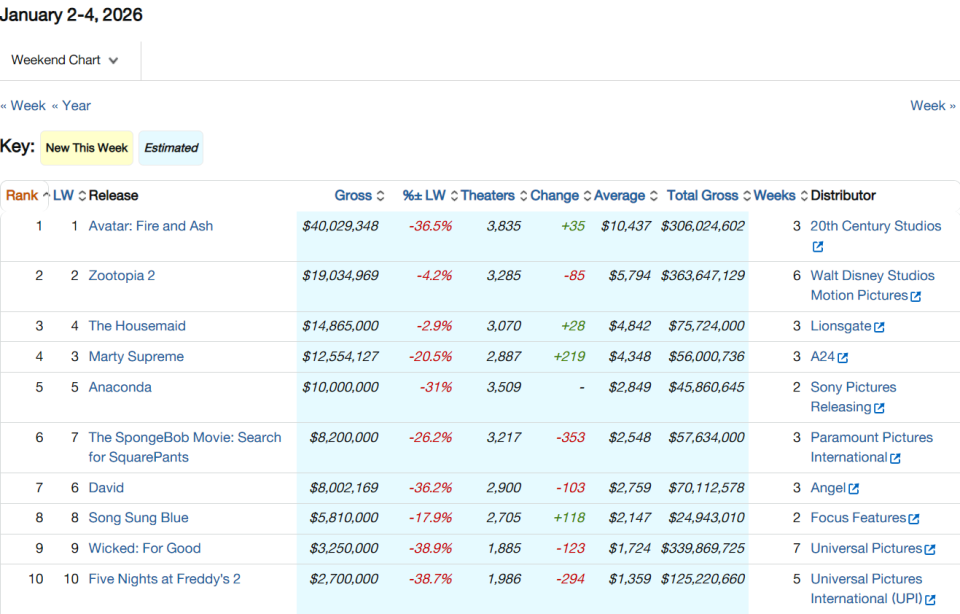
Task: Go to next Week link at right
Action: [x=934, y=106]
